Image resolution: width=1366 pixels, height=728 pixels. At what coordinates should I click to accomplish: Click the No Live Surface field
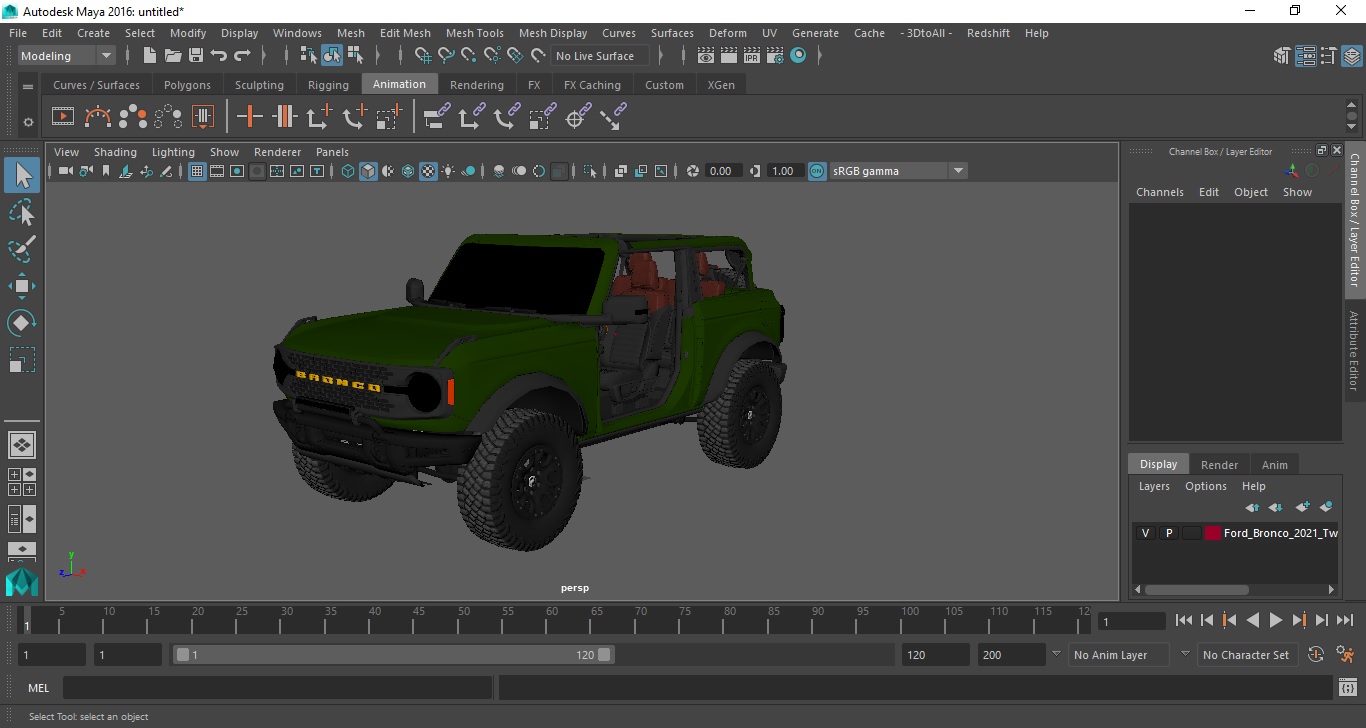pos(601,56)
